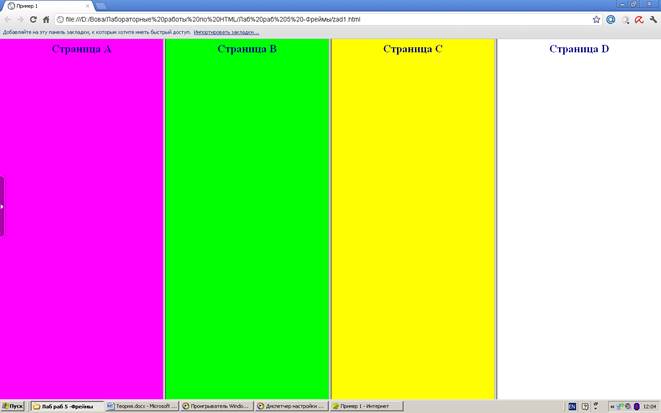This screenshot has height=413, width=661.
Task: Switch to Лаб раб 5 -Фреймы taskbar window
Action: (67, 406)
